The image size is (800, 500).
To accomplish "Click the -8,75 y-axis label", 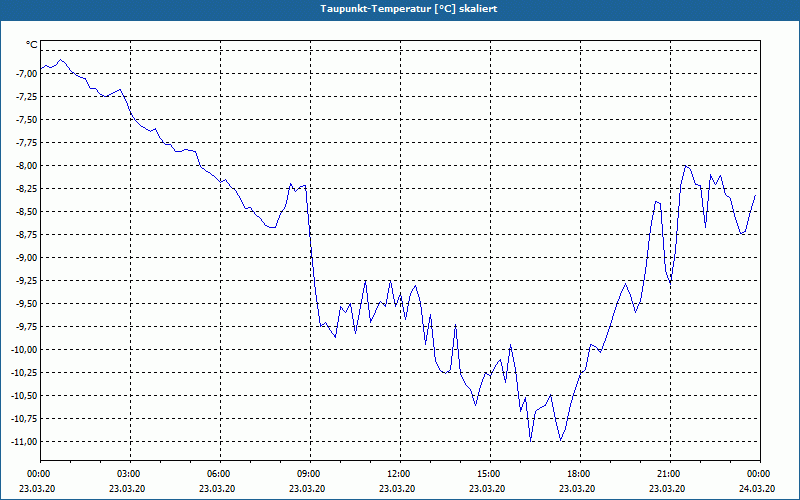I will pos(27,234).
